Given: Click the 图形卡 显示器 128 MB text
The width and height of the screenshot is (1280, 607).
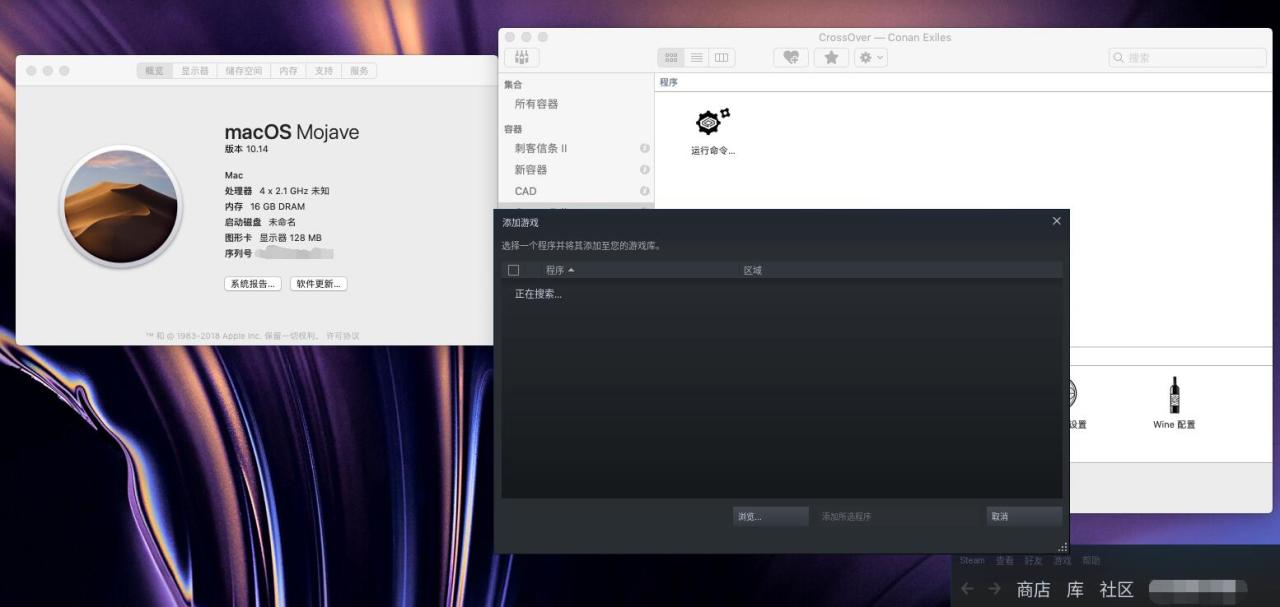Looking at the screenshot, I should click(273, 238).
